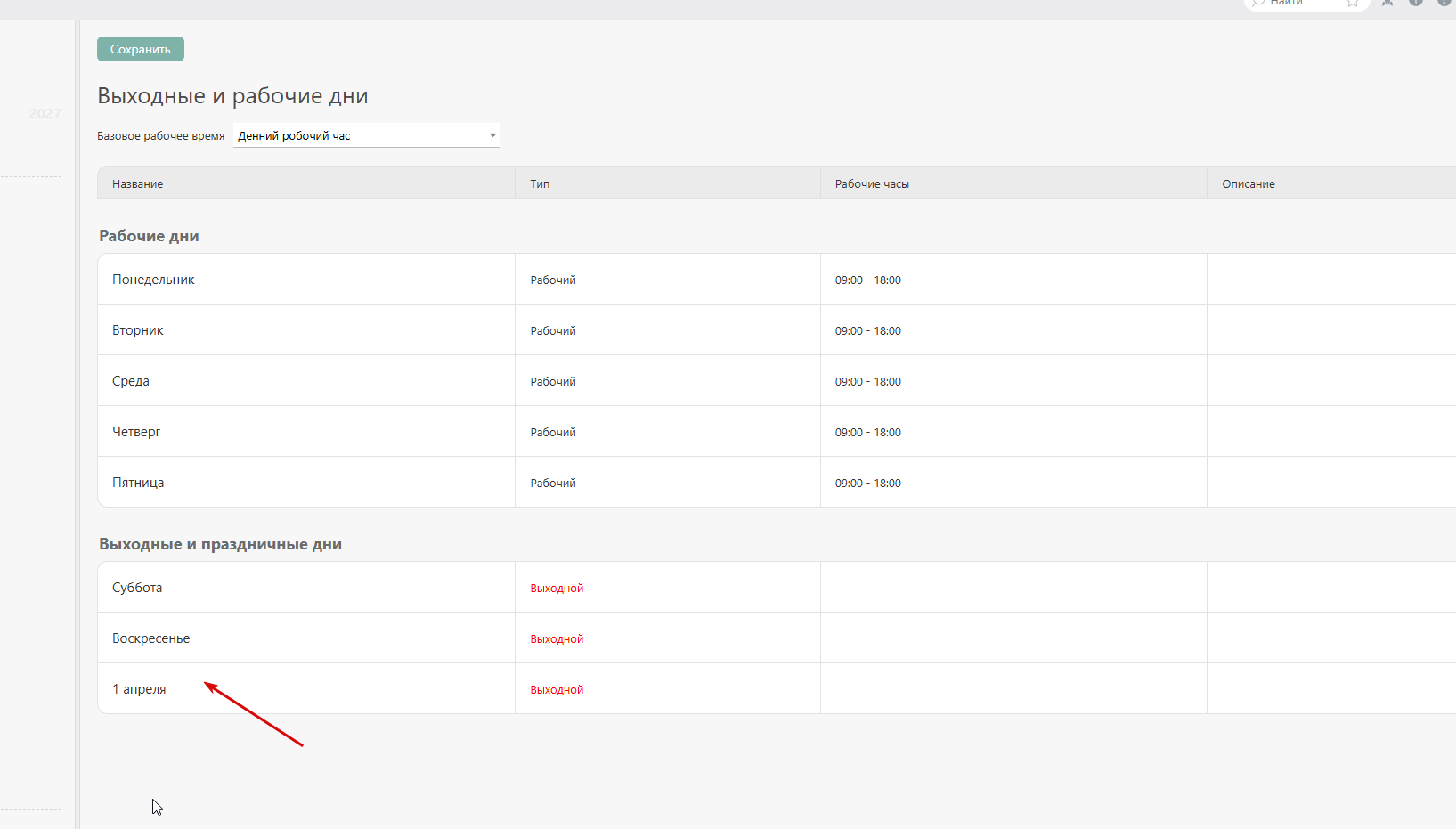Click the faded 2027 year in the sidebar

point(45,113)
